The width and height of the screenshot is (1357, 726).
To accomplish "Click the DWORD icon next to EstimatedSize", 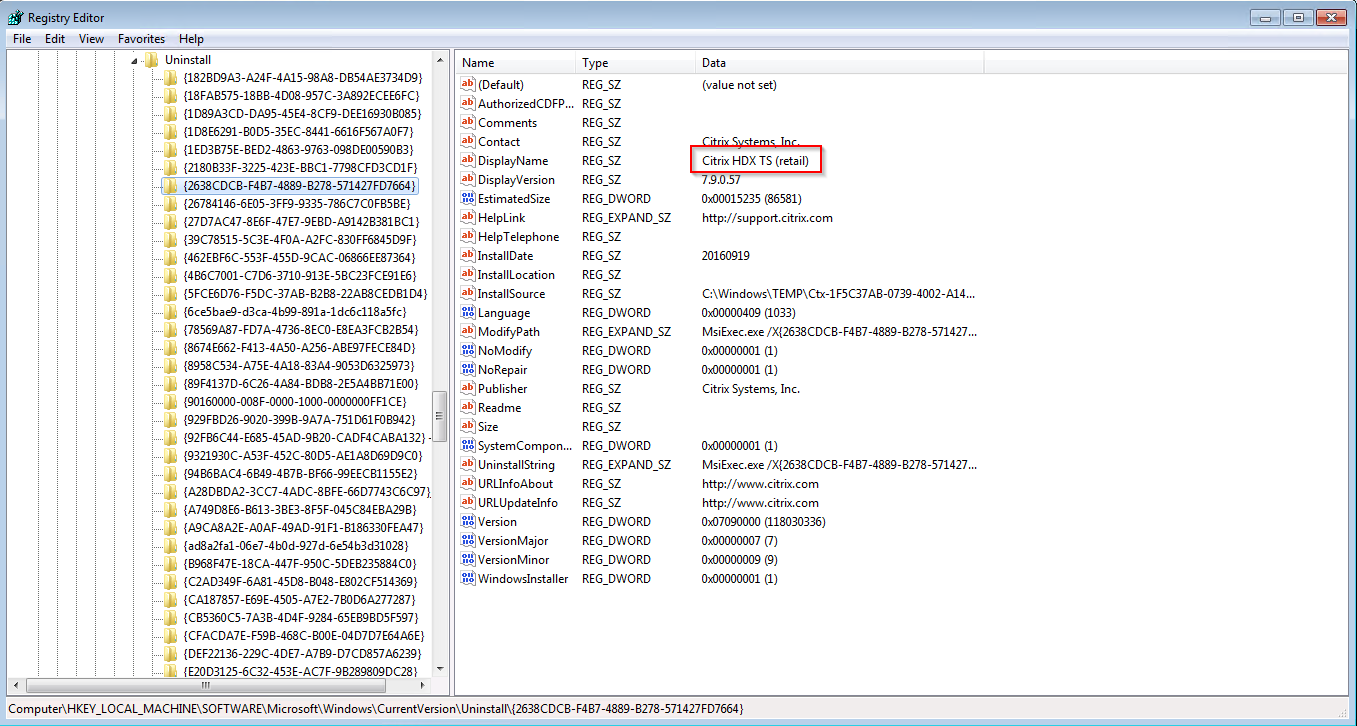I will [x=467, y=199].
